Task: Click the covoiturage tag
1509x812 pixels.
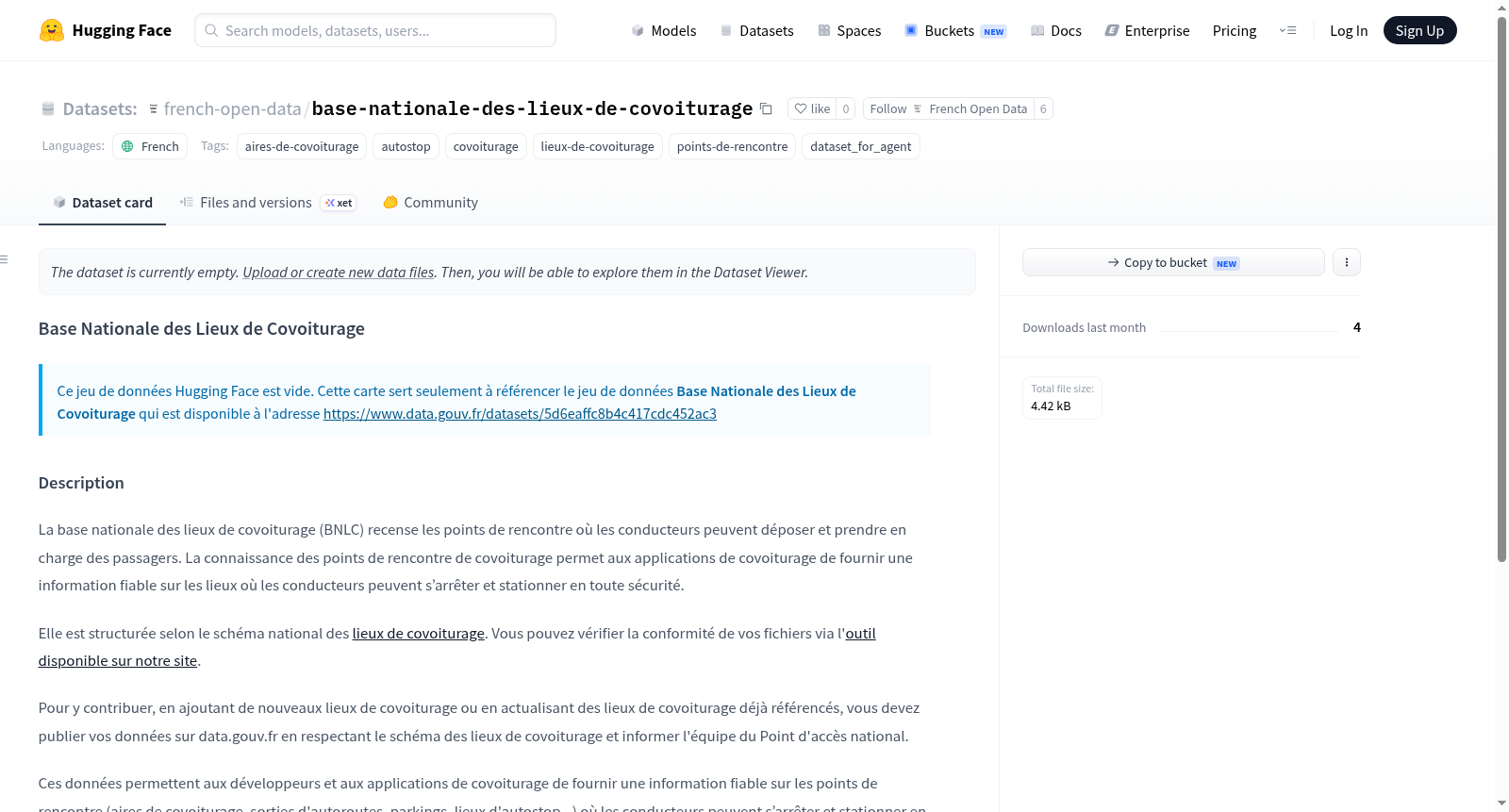Action: pos(486,146)
